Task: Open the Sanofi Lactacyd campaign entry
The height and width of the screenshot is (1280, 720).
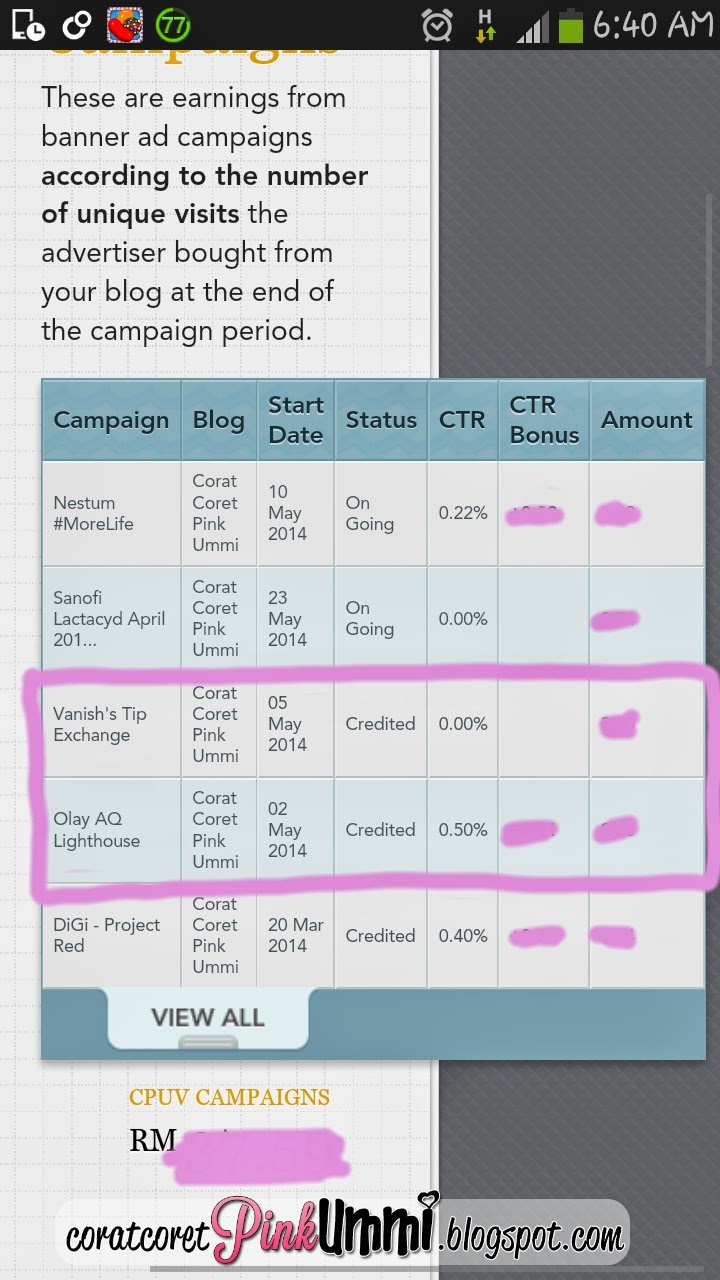Action: [109, 618]
